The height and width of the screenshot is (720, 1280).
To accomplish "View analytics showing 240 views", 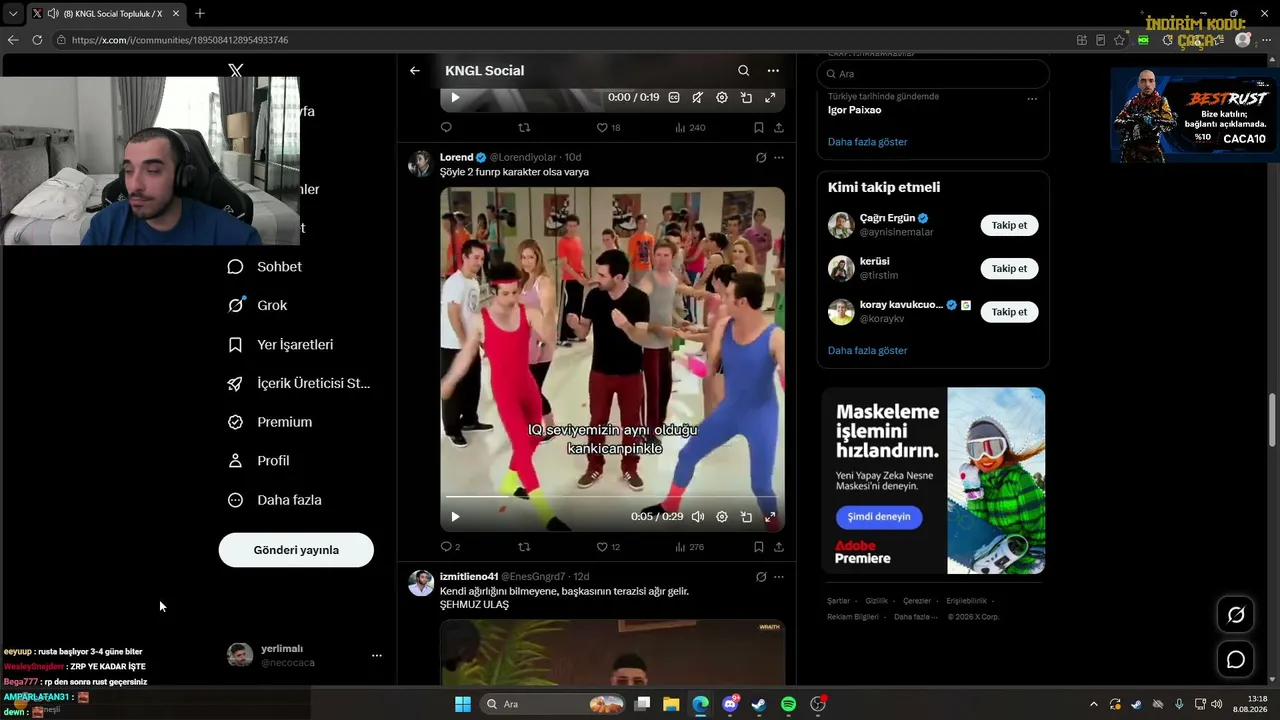I will click(690, 128).
